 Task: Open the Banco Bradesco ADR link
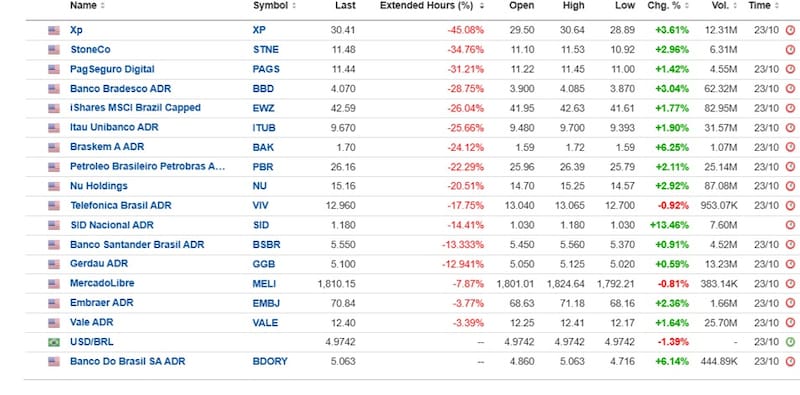pyautogui.click(x=120, y=89)
